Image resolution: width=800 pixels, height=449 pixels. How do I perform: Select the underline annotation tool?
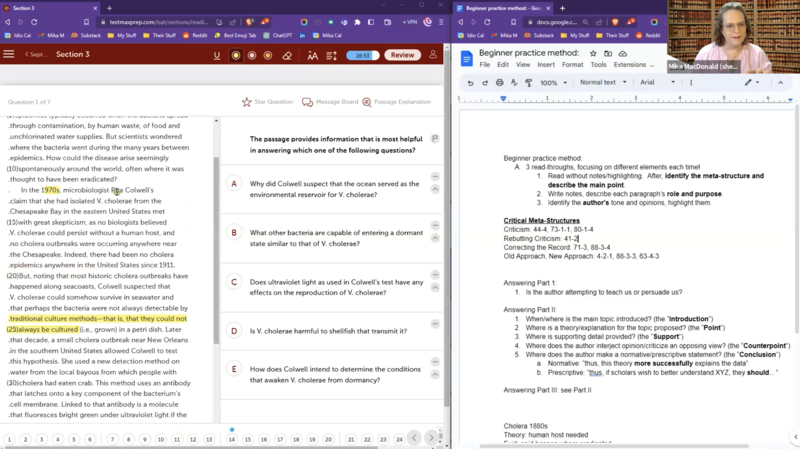(x=217, y=55)
